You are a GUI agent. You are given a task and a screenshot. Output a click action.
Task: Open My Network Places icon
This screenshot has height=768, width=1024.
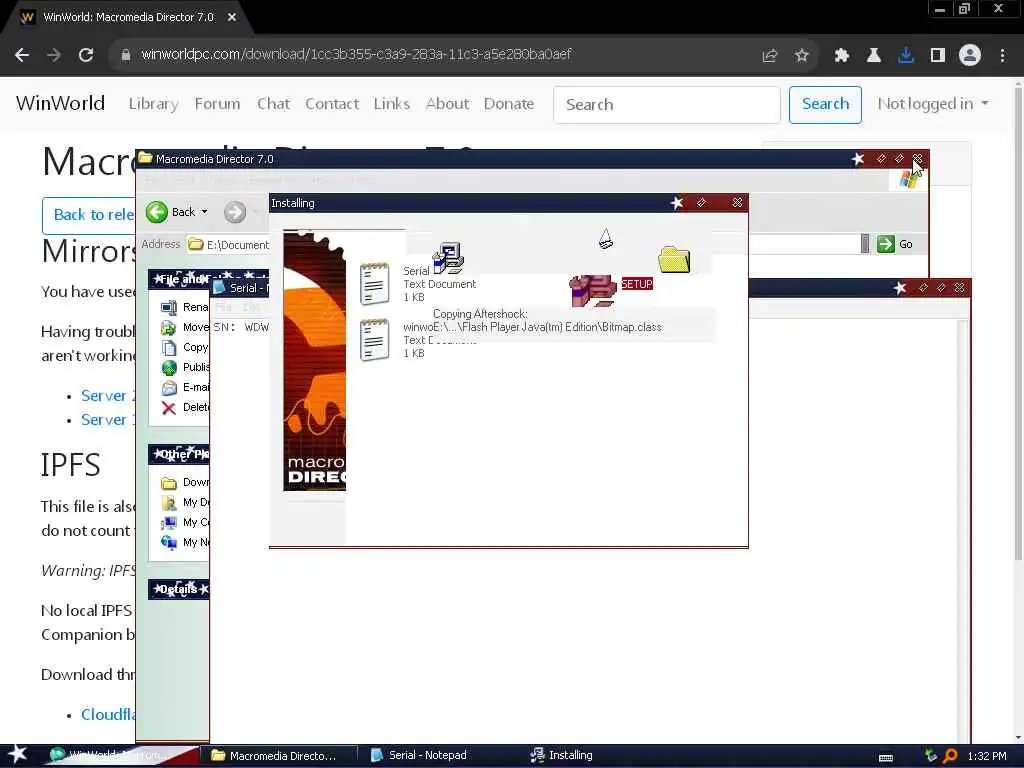(x=169, y=543)
